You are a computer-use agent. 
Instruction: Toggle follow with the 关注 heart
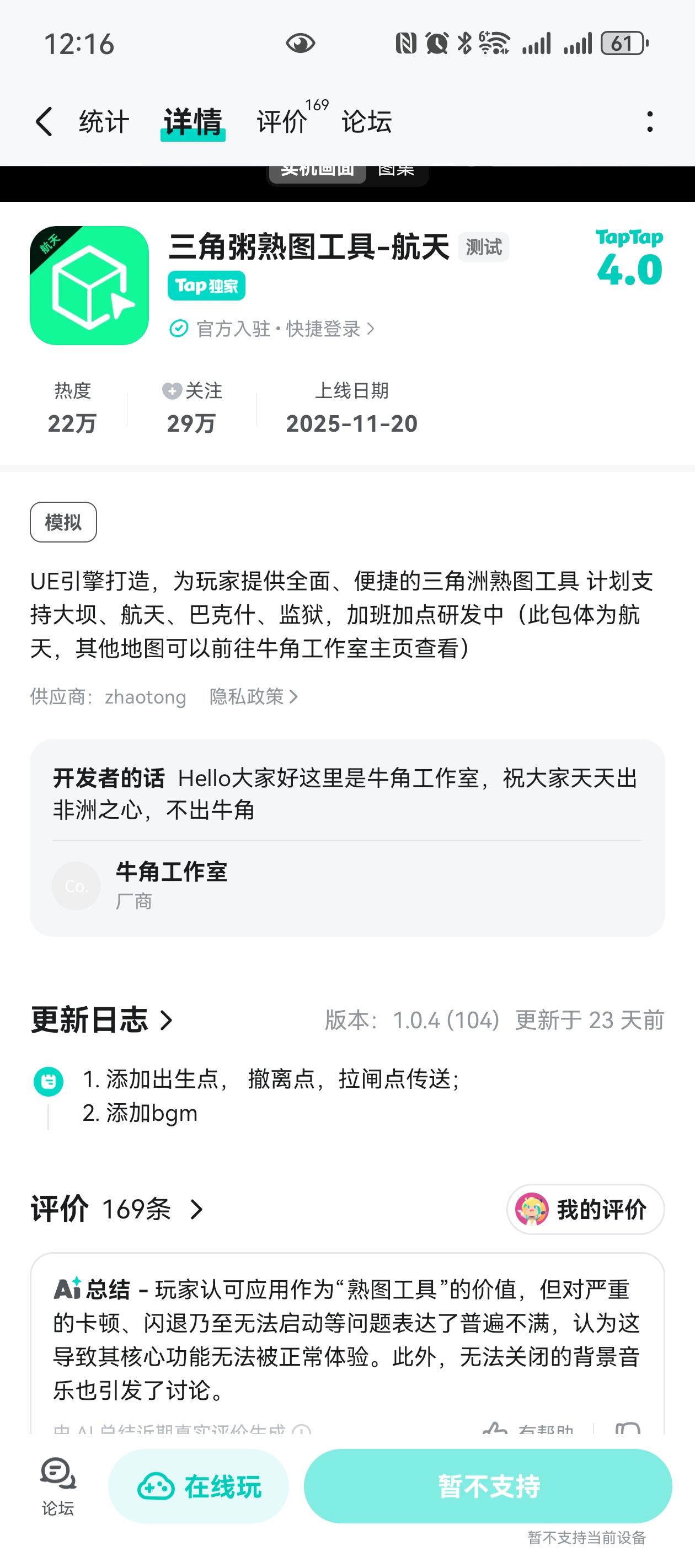click(x=173, y=391)
